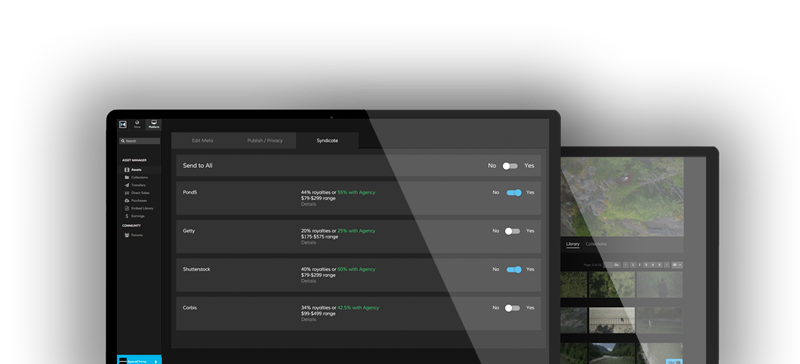Turn off the Shutterstock toggle
800x364 pixels.
coord(514,270)
